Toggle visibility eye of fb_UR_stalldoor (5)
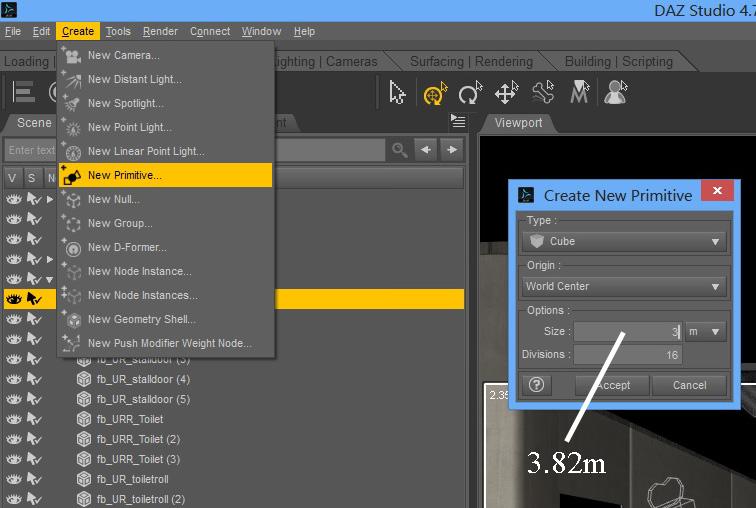This screenshot has width=756, height=508. coord(14,400)
